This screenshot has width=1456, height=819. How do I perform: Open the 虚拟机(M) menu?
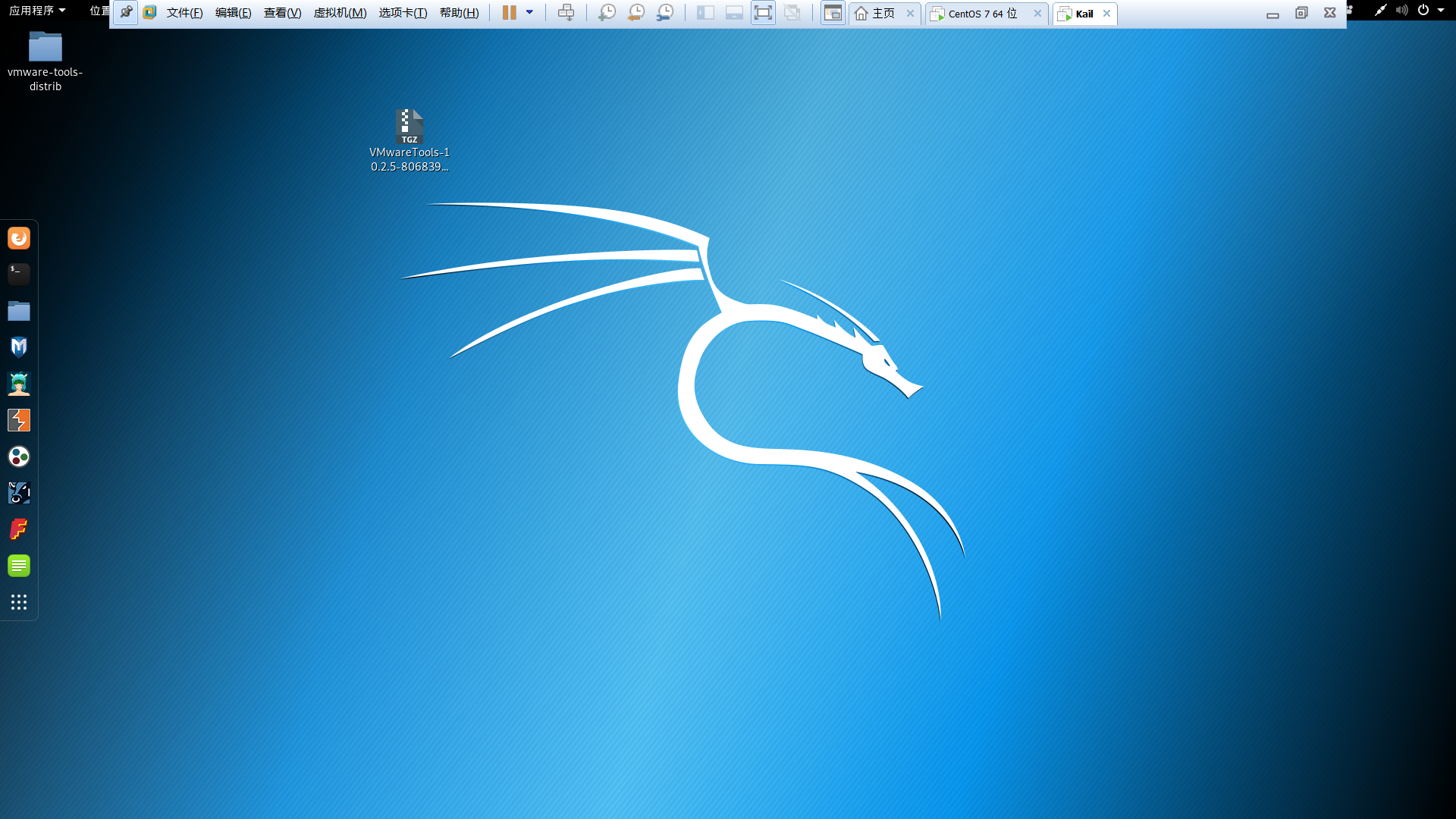[340, 13]
